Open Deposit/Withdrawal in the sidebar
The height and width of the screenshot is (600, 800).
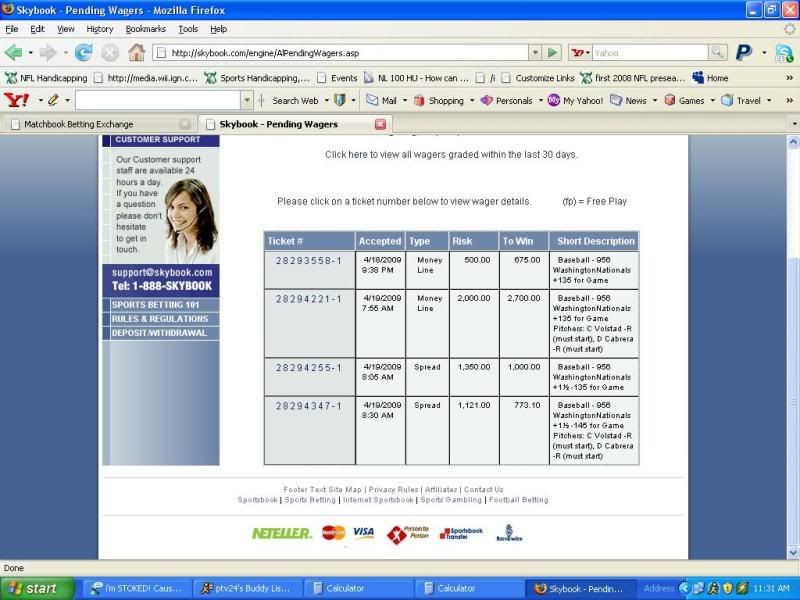pyautogui.click(x=161, y=333)
